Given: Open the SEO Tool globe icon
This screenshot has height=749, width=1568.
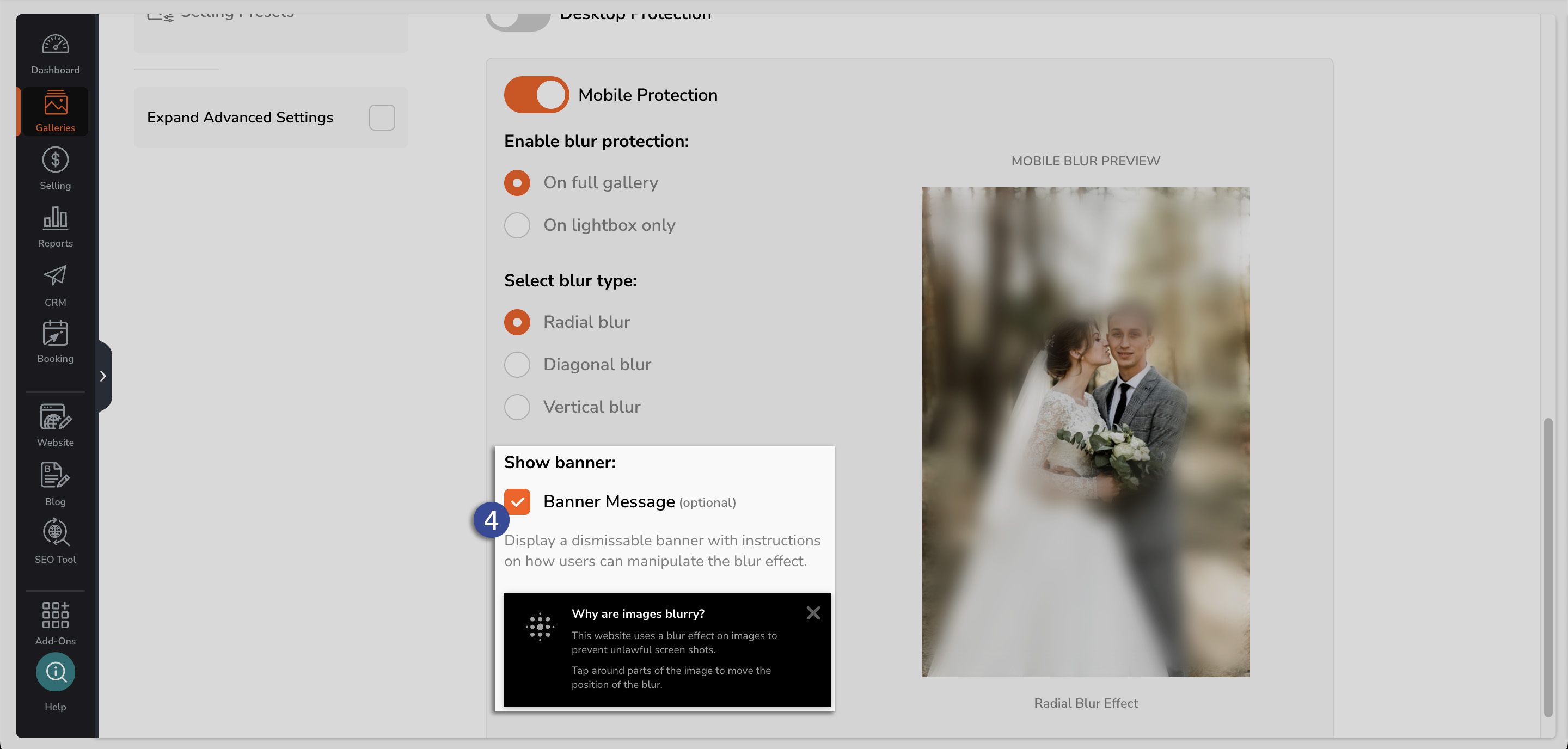Looking at the screenshot, I should pyautogui.click(x=56, y=532).
